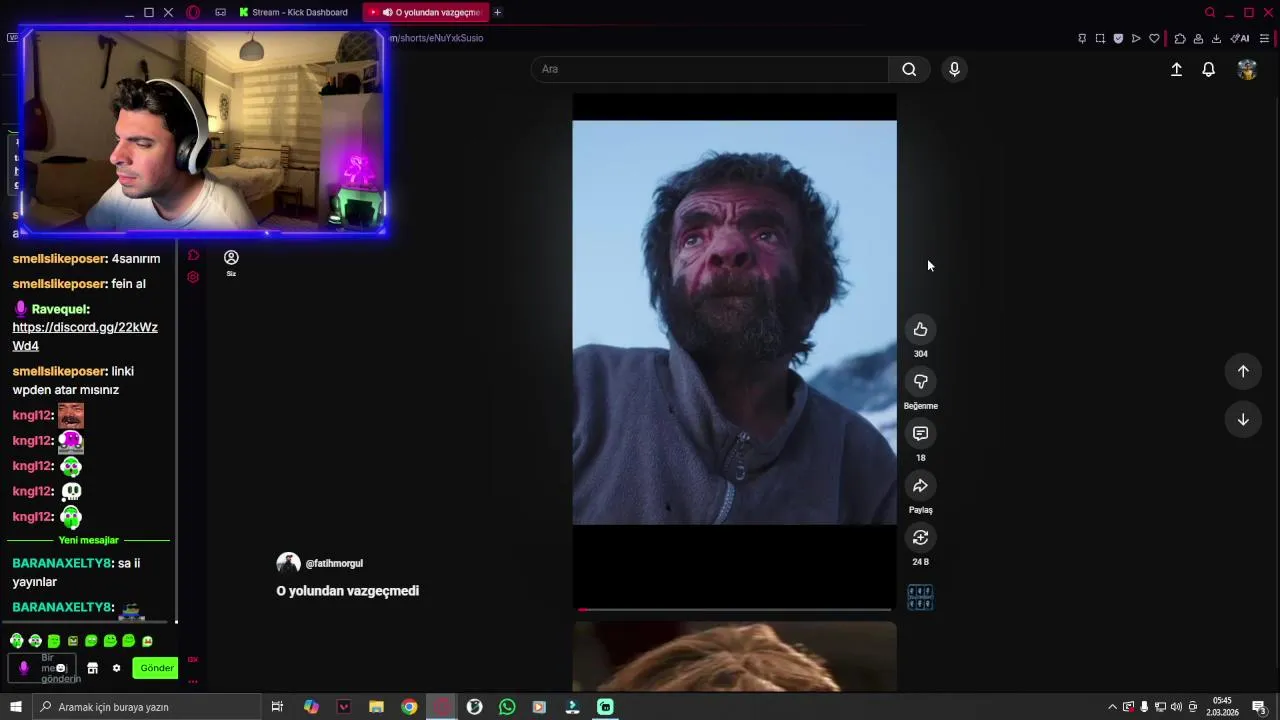Viewport: 1280px width, 720px height.
Task: Open chat settings gear icon
Action: (116, 668)
